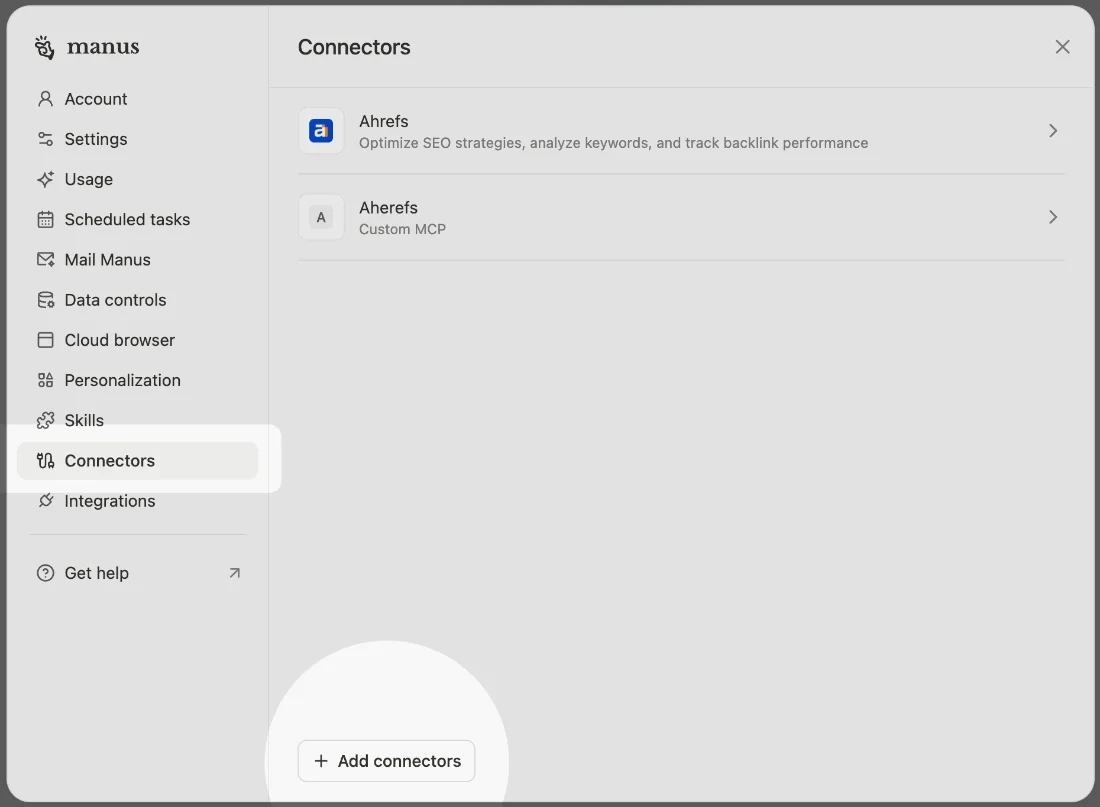The height and width of the screenshot is (807, 1100).
Task: Open the Account section
Action: (138, 99)
